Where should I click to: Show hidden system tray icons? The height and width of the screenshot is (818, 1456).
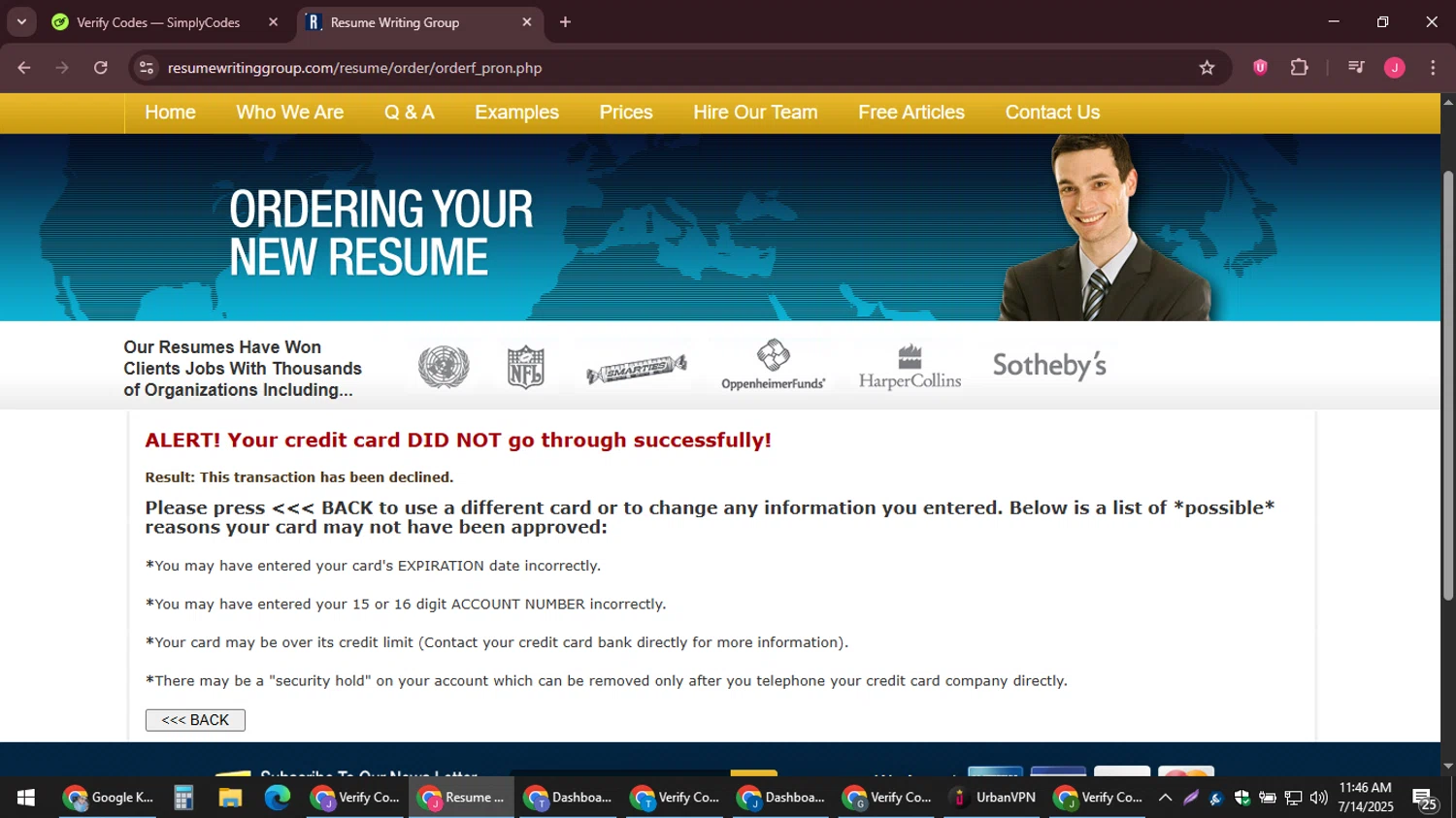(1166, 798)
